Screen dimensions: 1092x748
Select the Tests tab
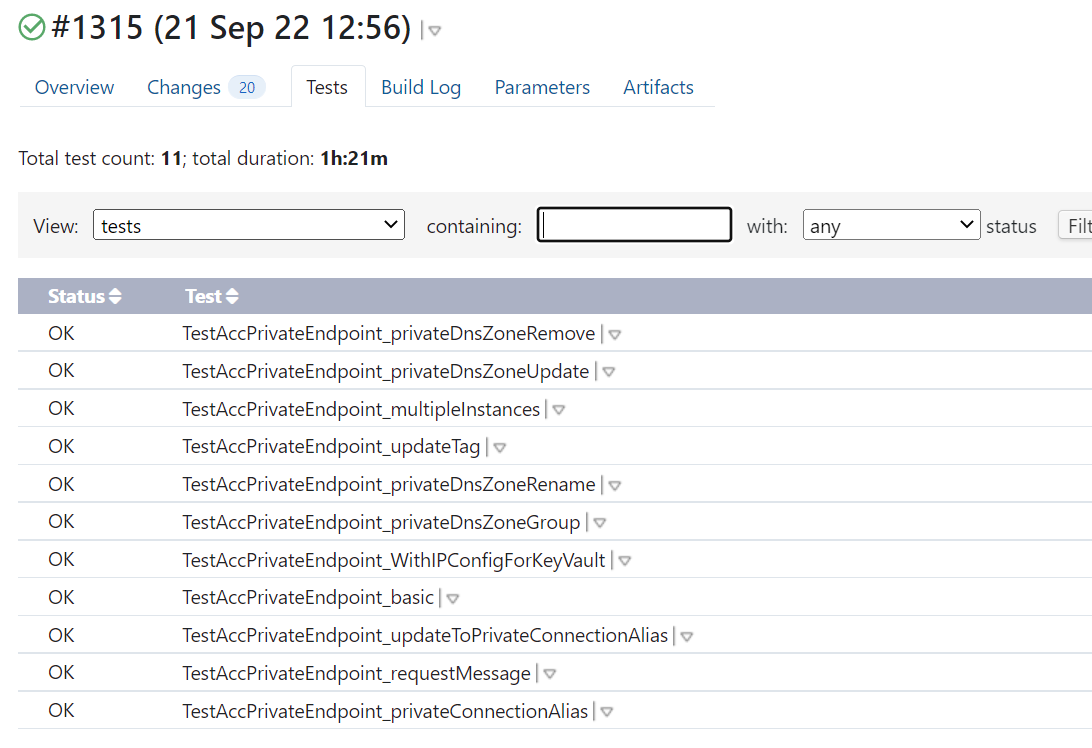[327, 87]
